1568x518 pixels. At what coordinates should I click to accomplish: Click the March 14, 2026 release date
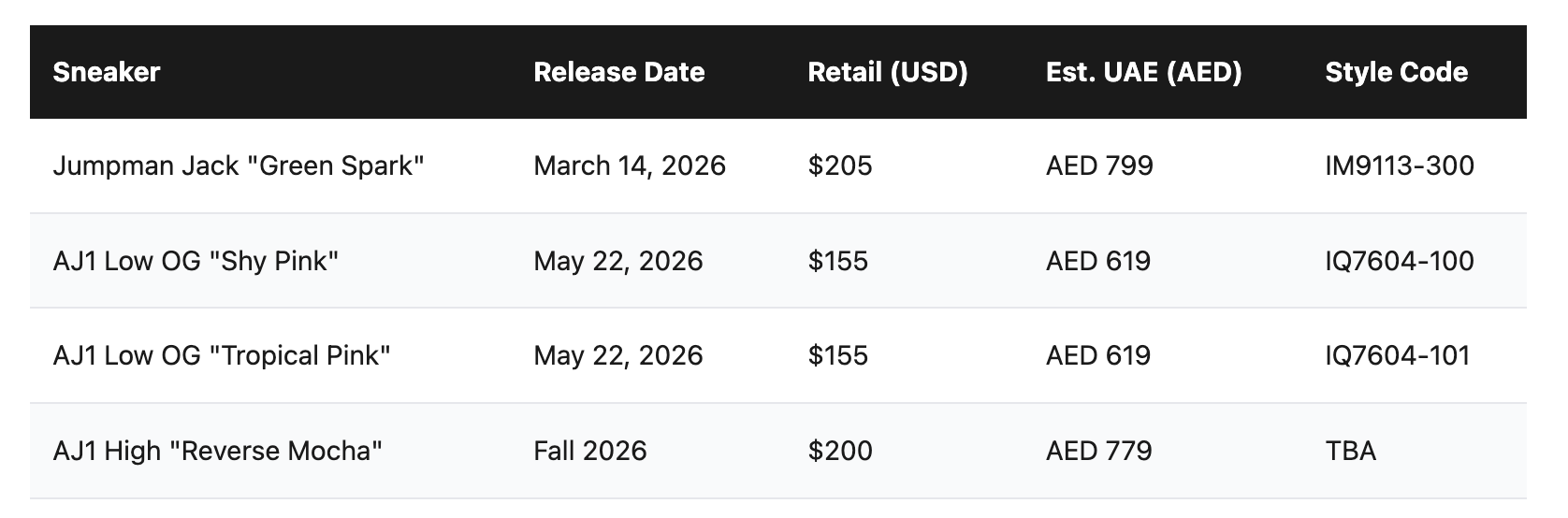tap(630, 165)
